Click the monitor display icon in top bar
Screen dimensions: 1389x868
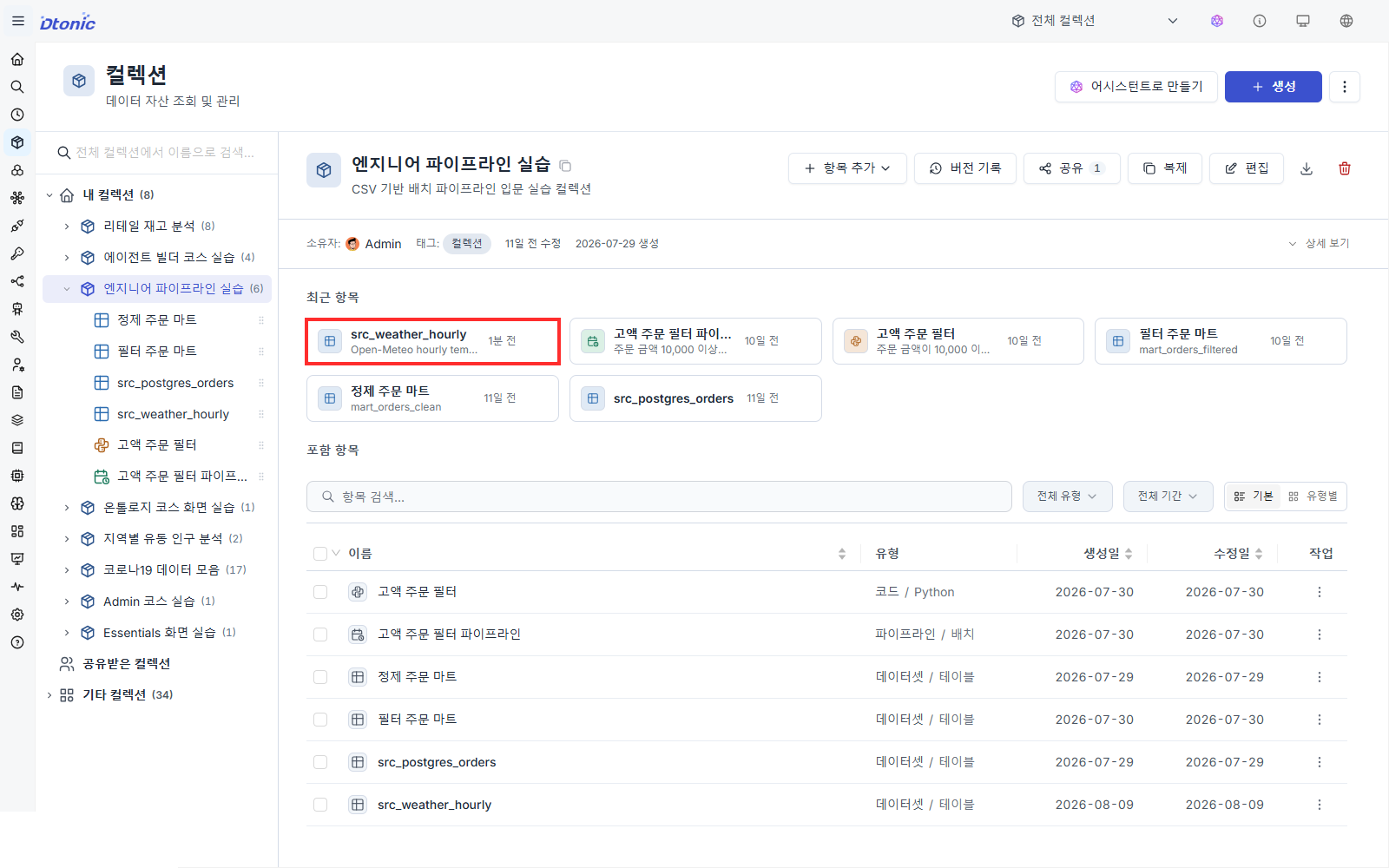[x=1303, y=21]
